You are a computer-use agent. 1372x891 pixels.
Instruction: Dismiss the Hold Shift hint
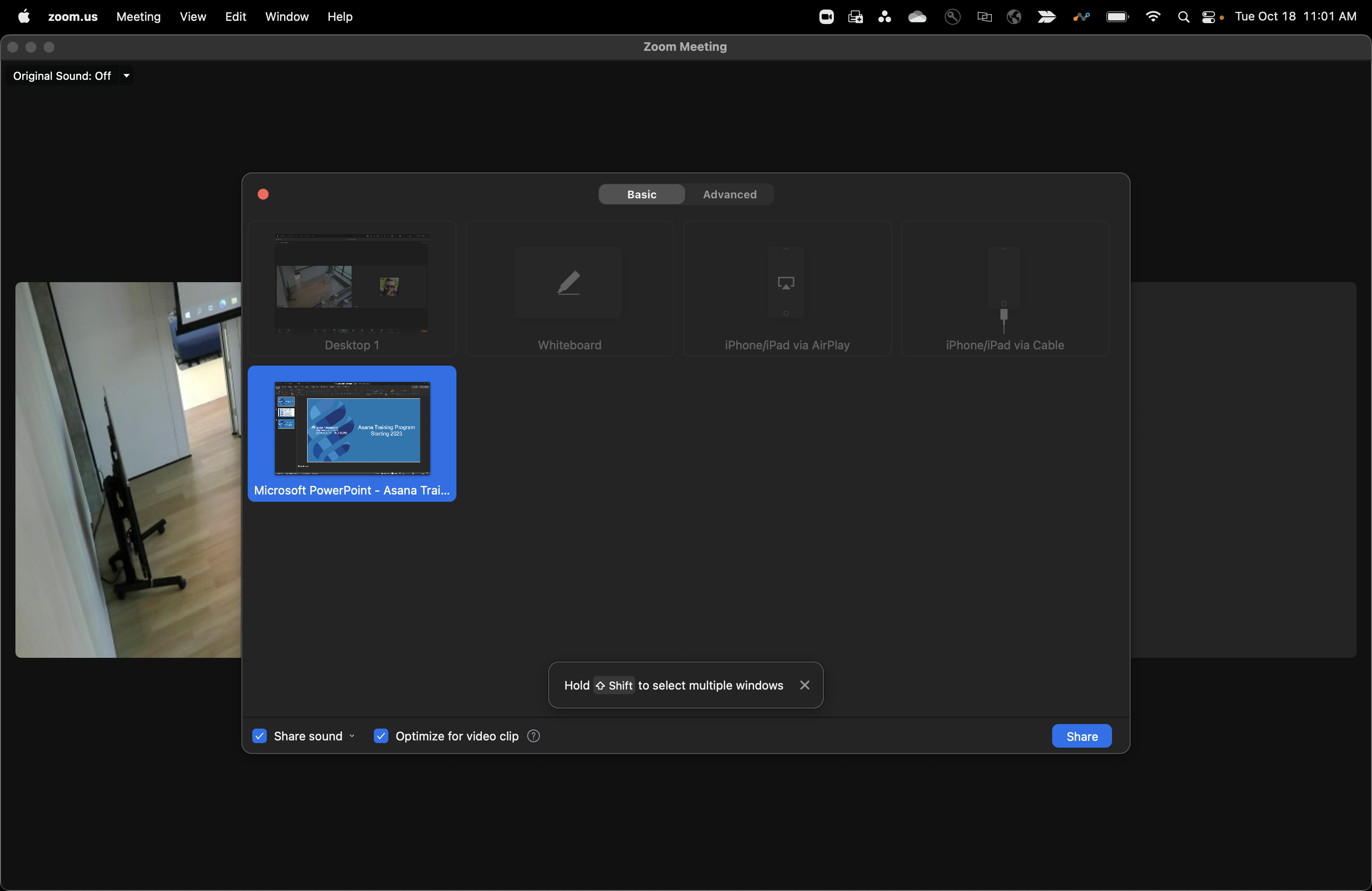coord(805,685)
